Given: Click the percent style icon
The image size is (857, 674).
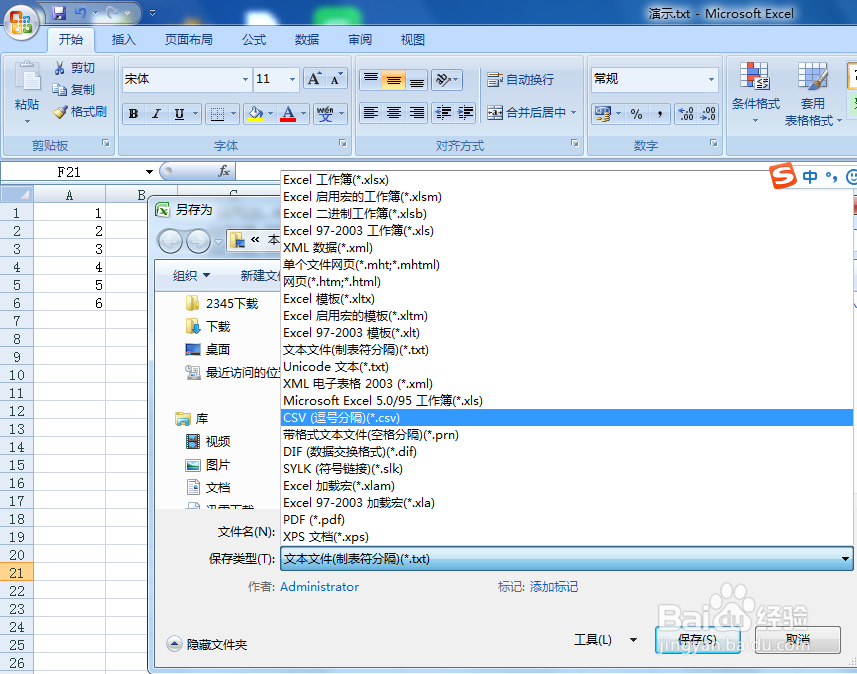Looking at the screenshot, I should coord(636,114).
